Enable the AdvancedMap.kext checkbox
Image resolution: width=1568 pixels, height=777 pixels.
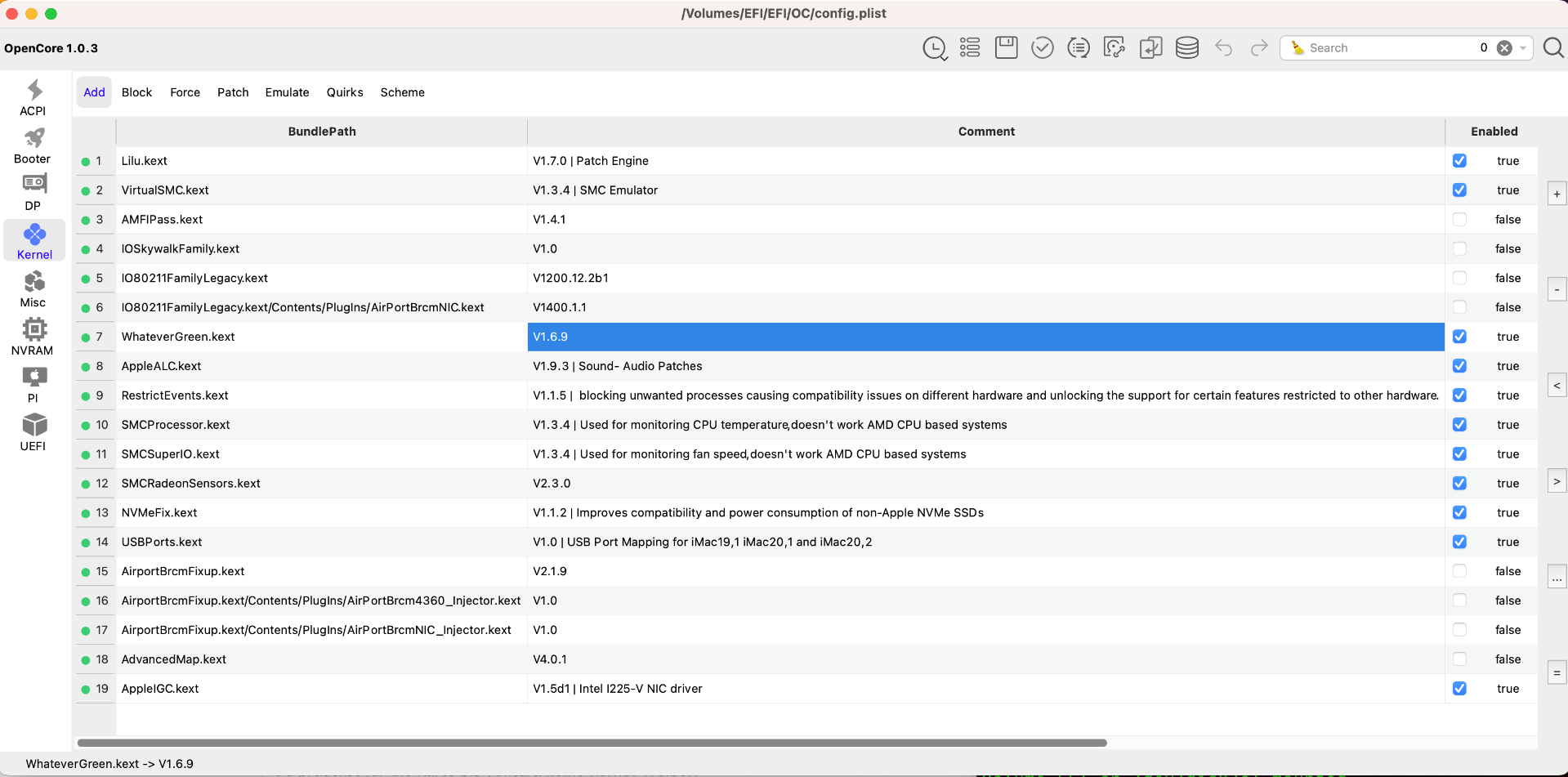pos(1459,659)
